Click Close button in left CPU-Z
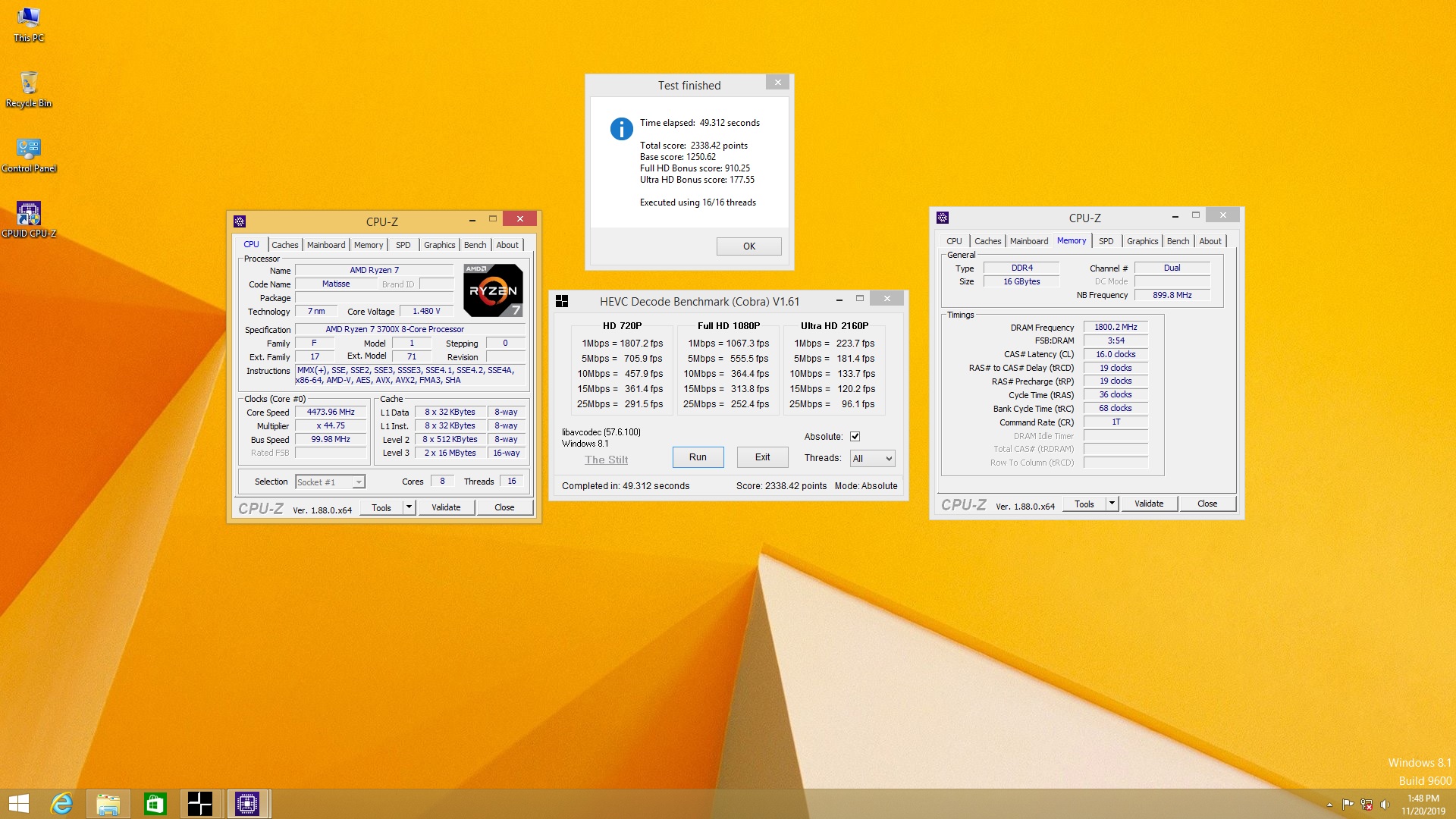 point(504,507)
